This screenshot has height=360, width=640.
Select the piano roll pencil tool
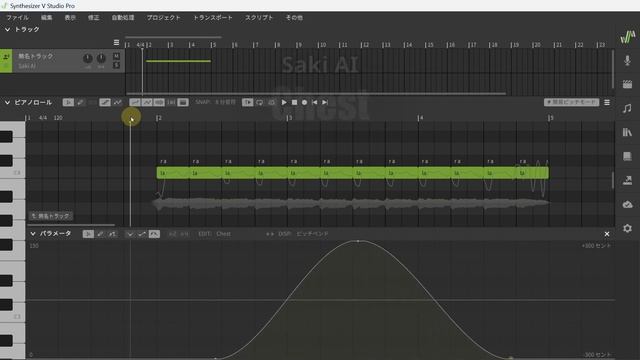pos(80,102)
